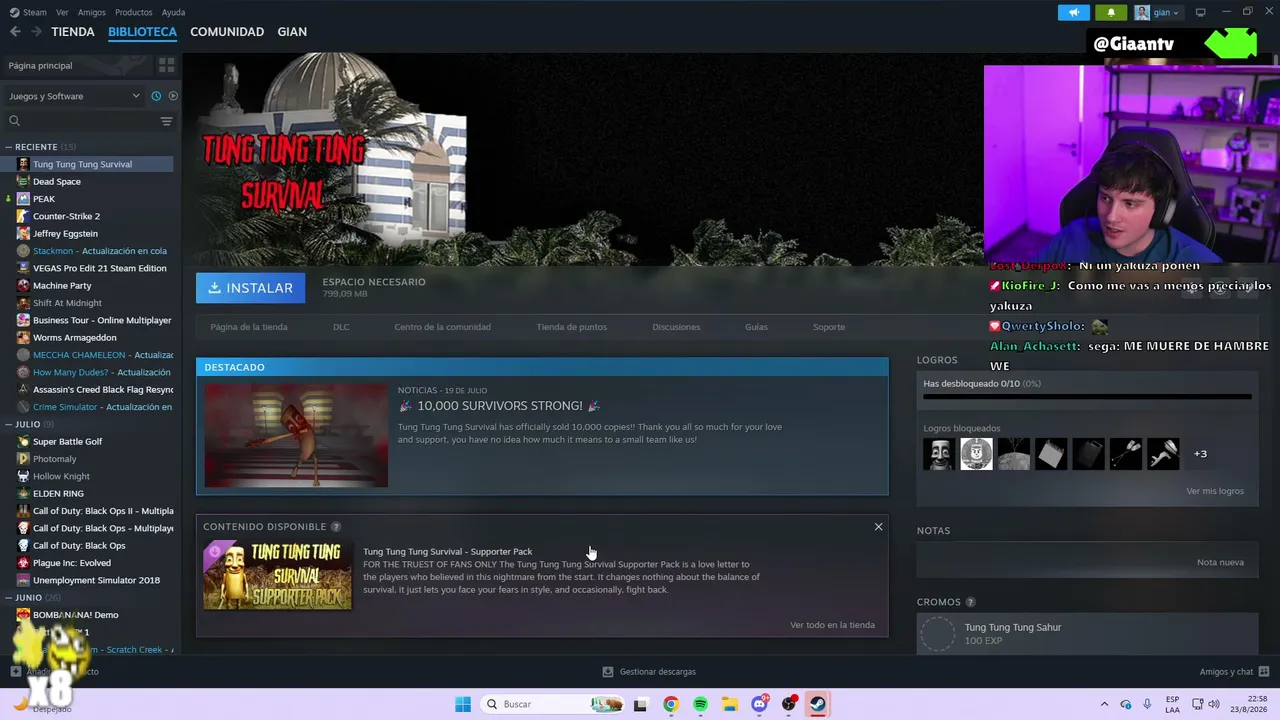This screenshot has width=1280, height=720.
Task: Expand the +3 more locked achievements
Action: tap(1200, 454)
